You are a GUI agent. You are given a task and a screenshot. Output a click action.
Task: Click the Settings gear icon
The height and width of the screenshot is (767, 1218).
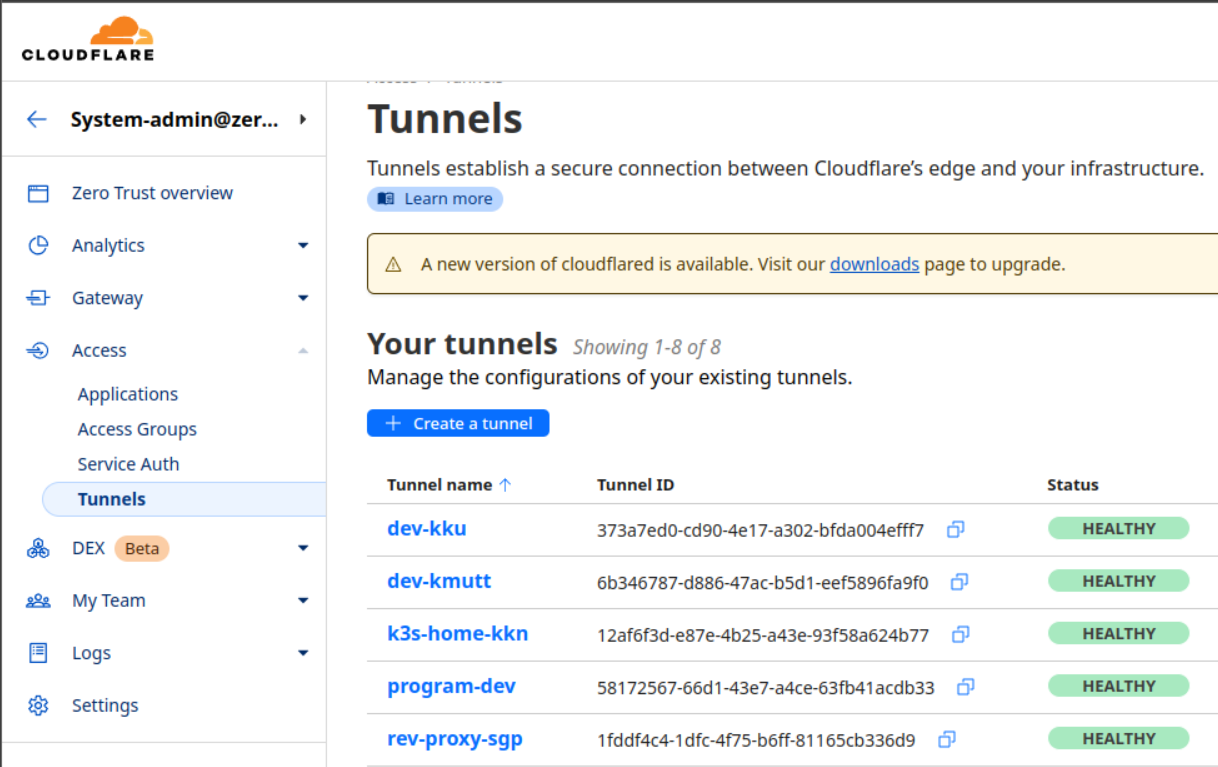pyautogui.click(x=38, y=706)
